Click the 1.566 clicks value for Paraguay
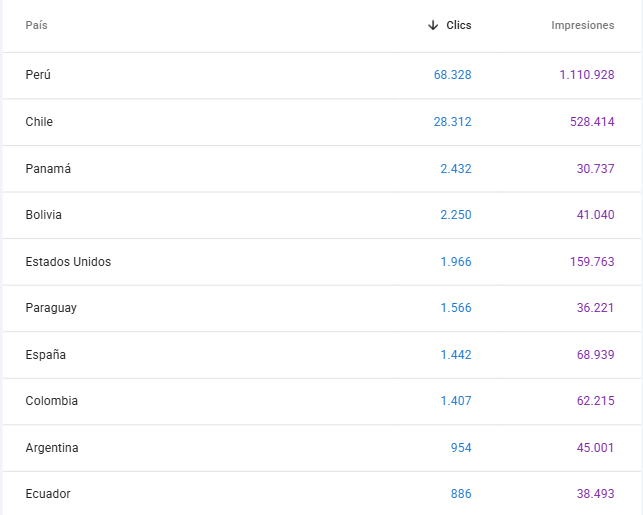Viewport: 643px width, 515px height. coord(456,308)
